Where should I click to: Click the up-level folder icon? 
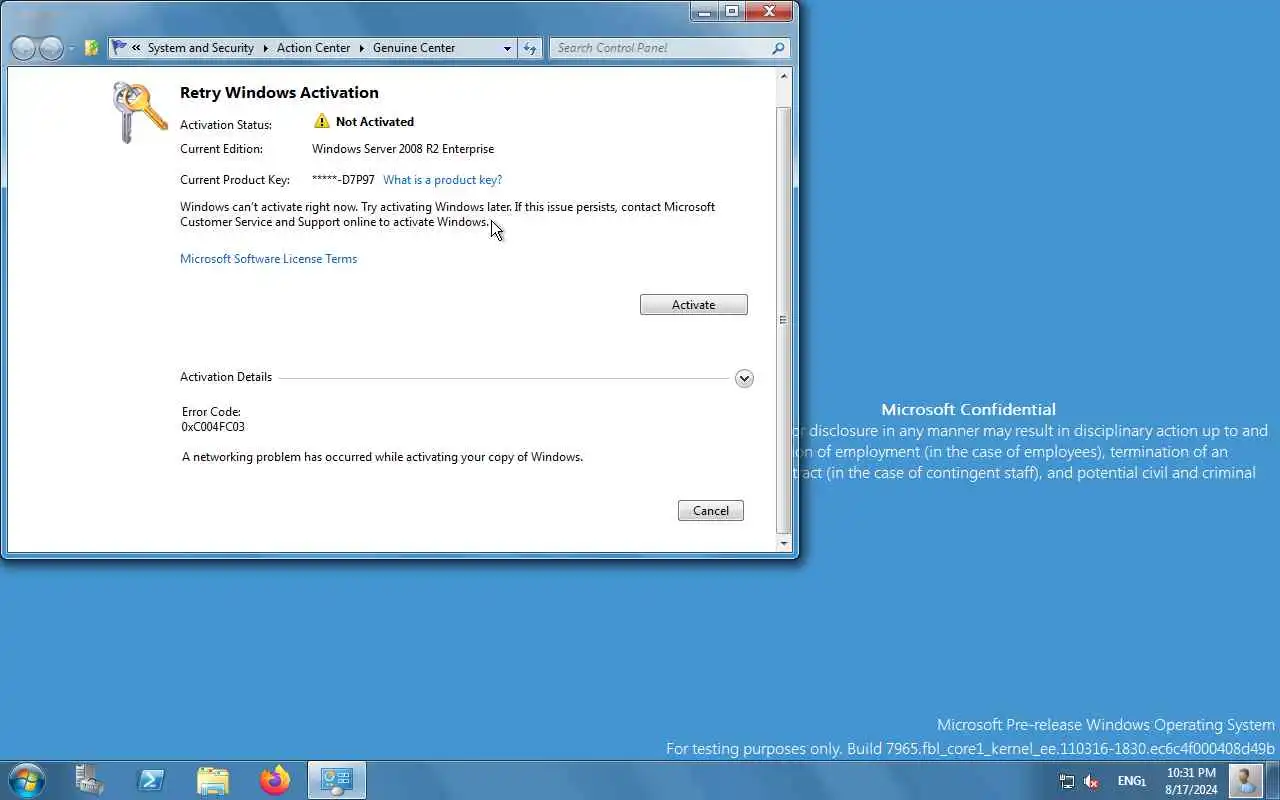[91, 48]
